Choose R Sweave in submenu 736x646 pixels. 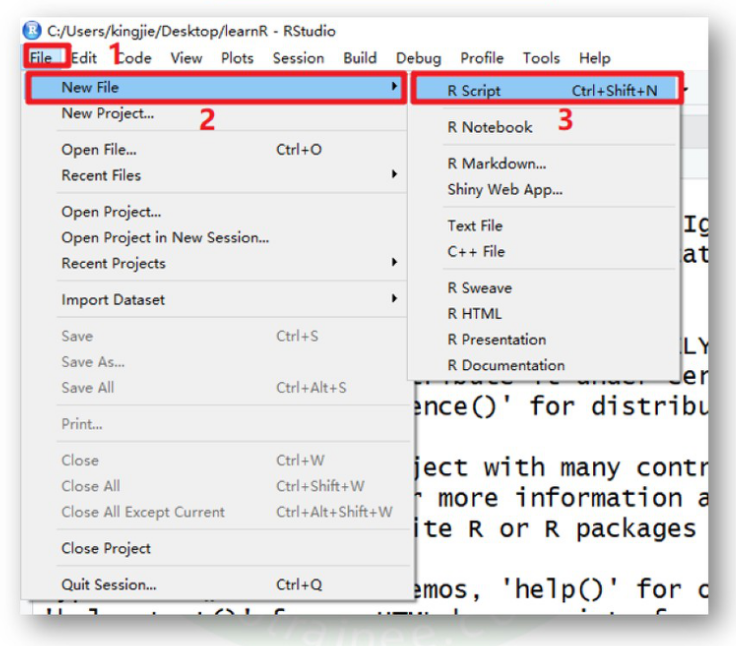[480, 288]
